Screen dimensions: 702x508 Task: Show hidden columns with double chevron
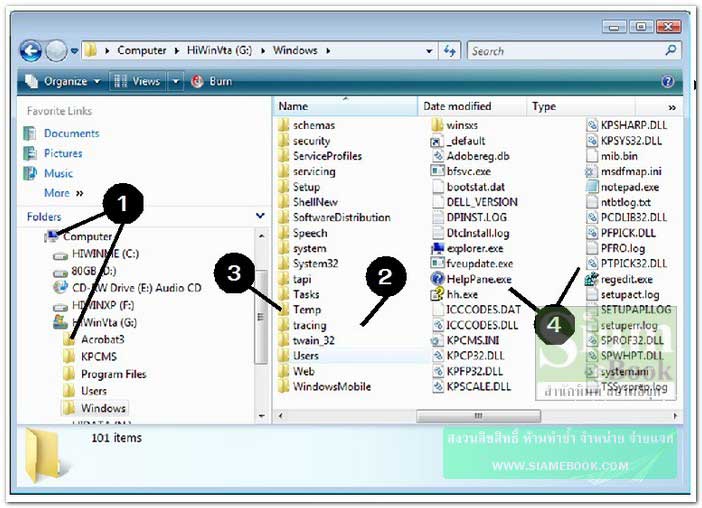[x=672, y=107]
